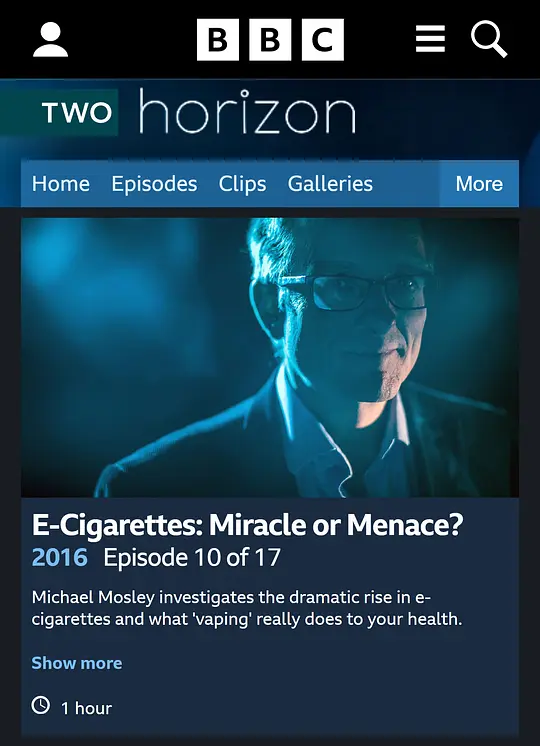Image resolution: width=540 pixels, height=746 pixels.
Task: Click the clock duration icon
Action: (x=41, y=705)
